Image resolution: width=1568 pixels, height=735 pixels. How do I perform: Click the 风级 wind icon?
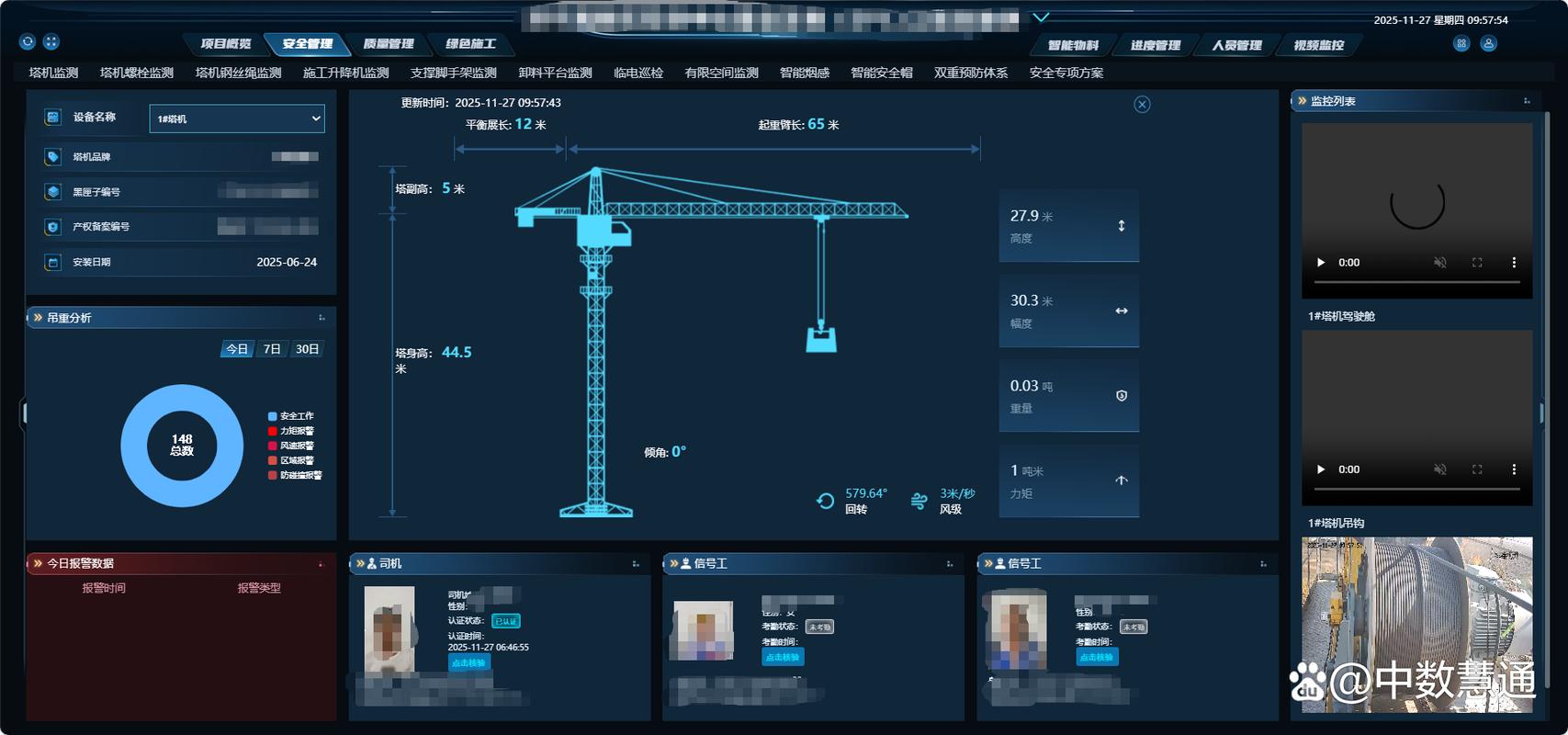click(x=919, y=501)
